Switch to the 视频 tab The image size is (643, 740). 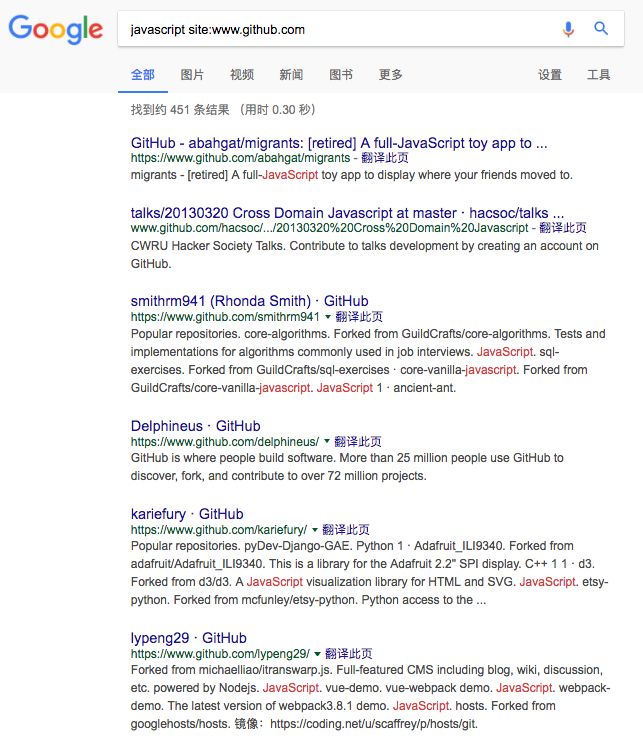coord(242,75)
